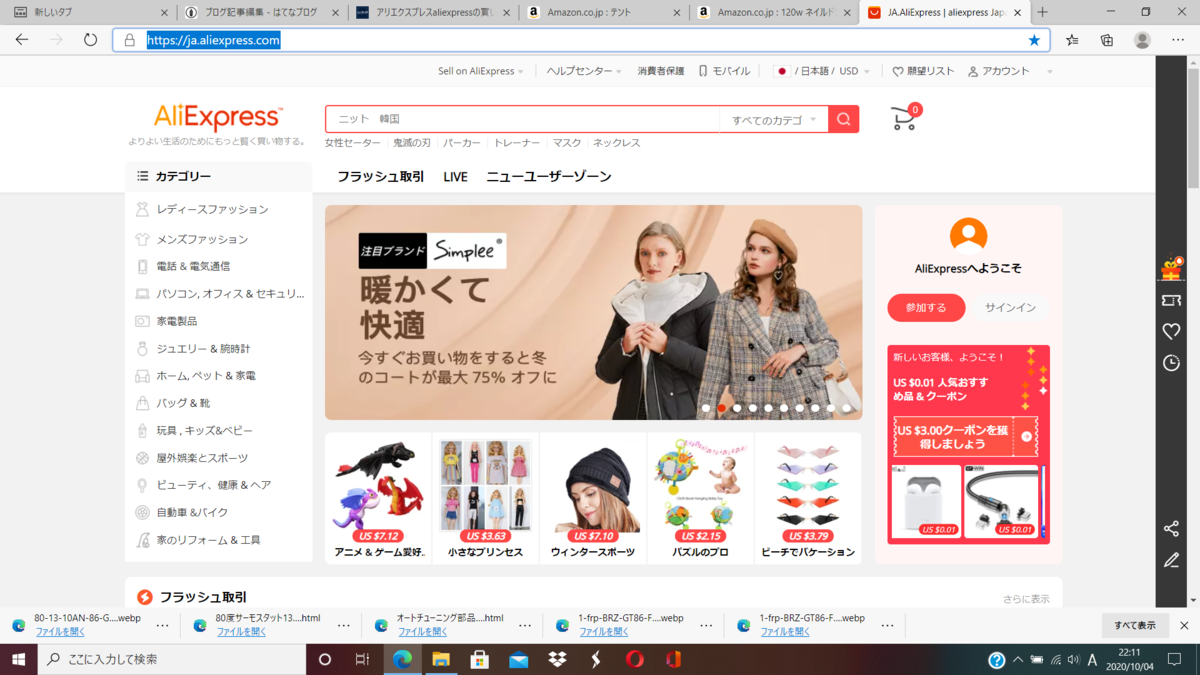Screen dimensions: 1200x675
Task: Click the 願望リスト link
Action: pyautogui.click(x=923, y=71)
